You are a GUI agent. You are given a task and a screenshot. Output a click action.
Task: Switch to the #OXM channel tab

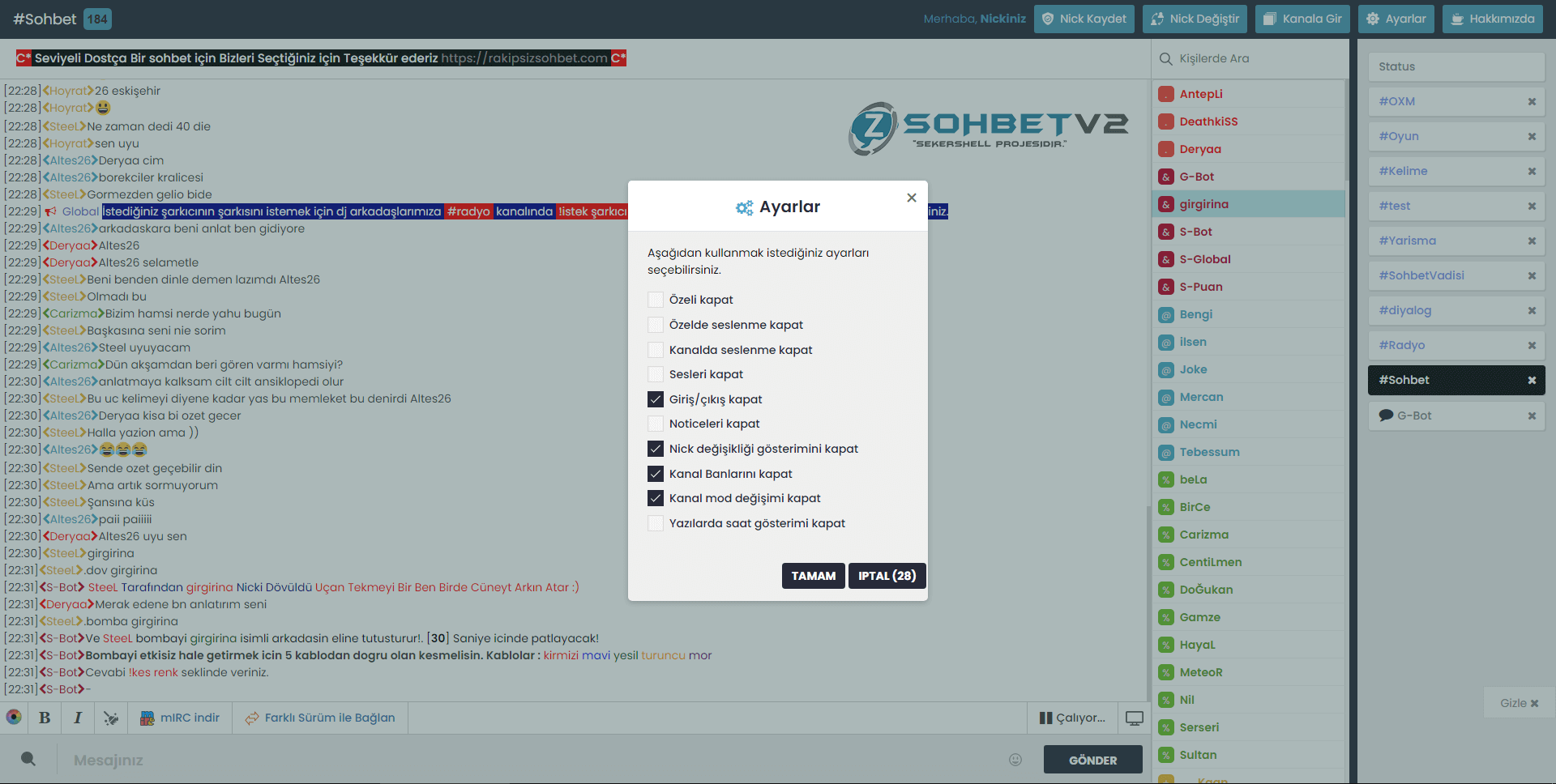coord(1456,101)
